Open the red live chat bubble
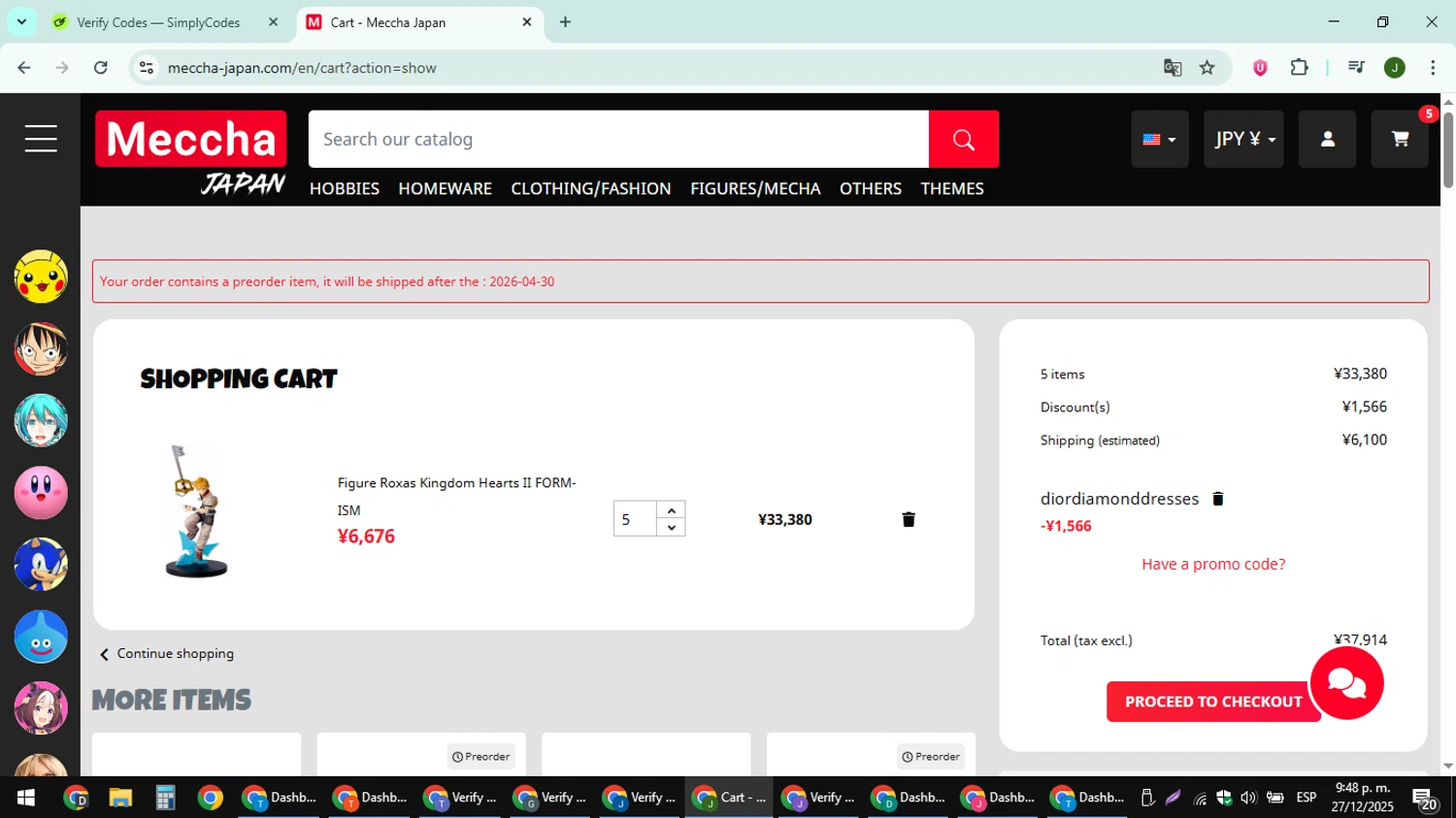1456x818 pixels. tap(1346, 683)
